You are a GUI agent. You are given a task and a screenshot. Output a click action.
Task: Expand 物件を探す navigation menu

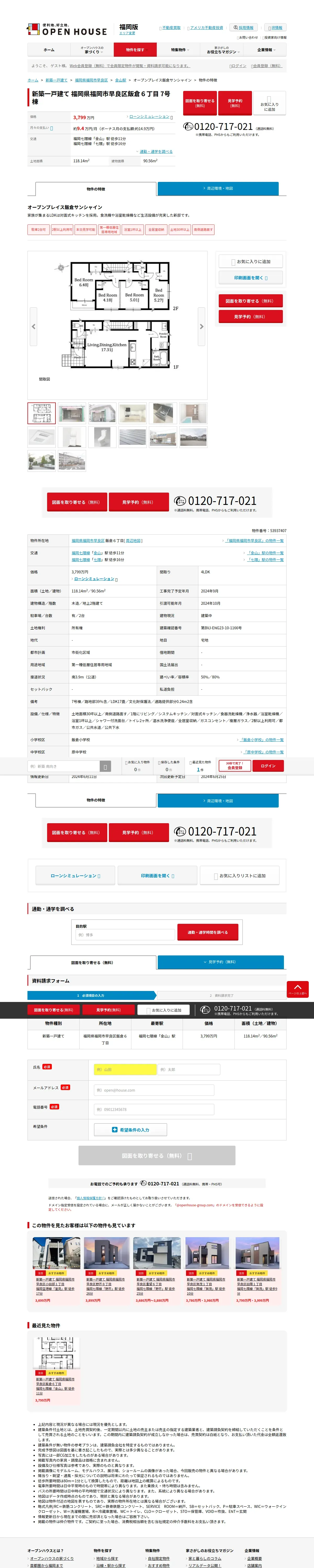(x=135, y=50)
